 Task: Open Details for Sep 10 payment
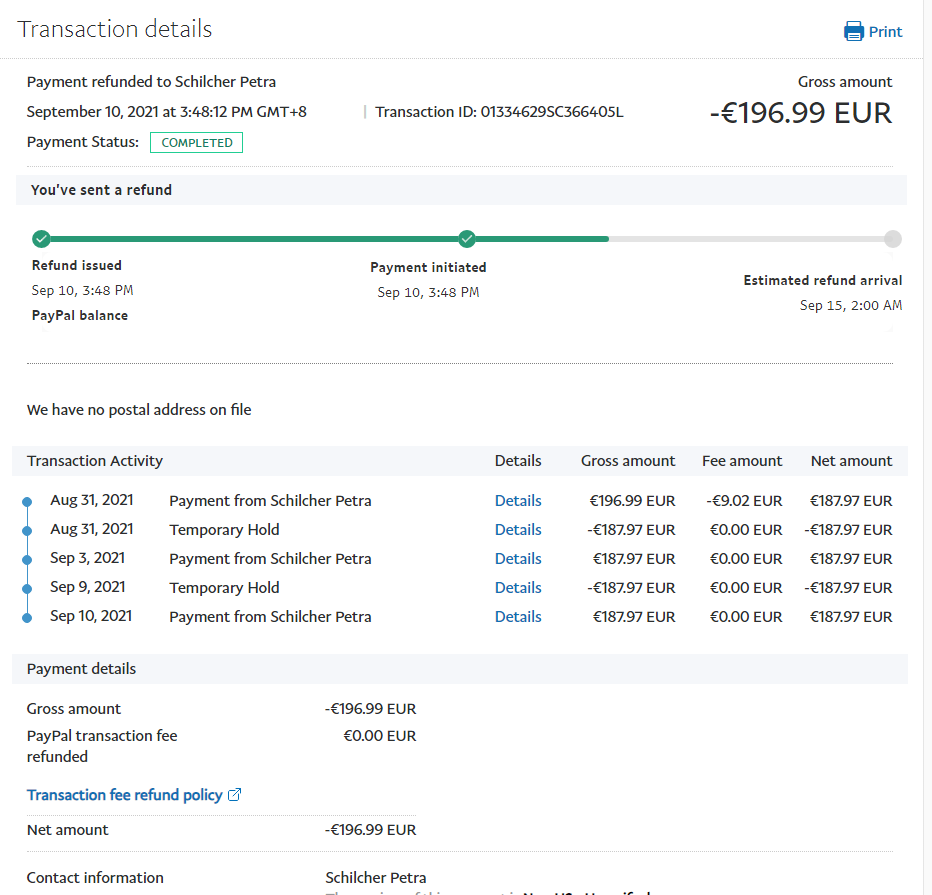click(x=518, y=617)
